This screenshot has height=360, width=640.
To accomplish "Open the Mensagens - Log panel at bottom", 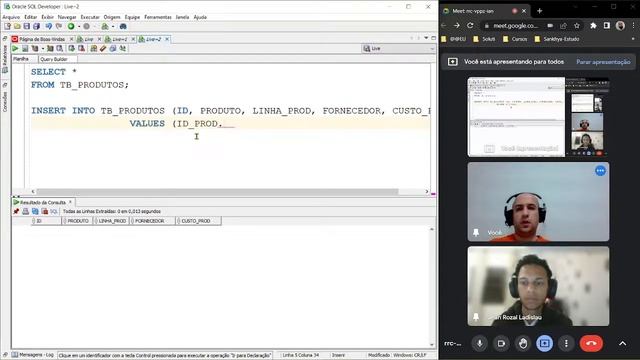I will point(33,355).
